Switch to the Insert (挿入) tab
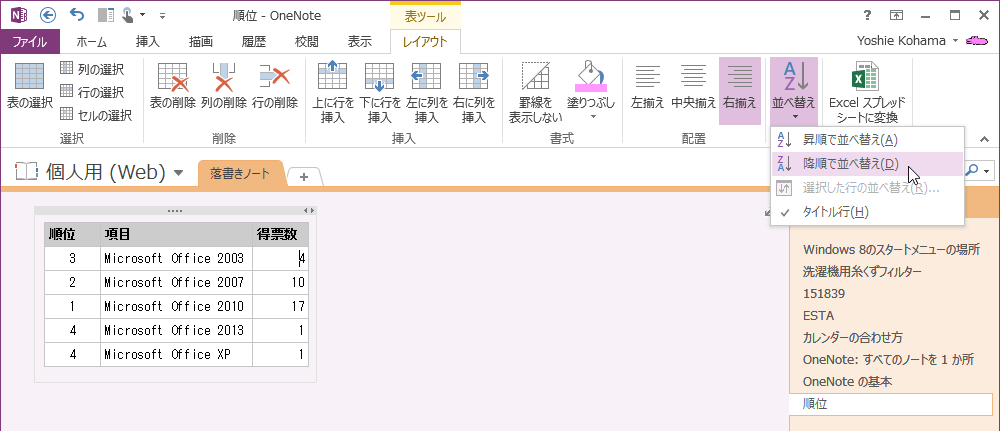Screen dimensions: 1000x431 tap(148, 42)
